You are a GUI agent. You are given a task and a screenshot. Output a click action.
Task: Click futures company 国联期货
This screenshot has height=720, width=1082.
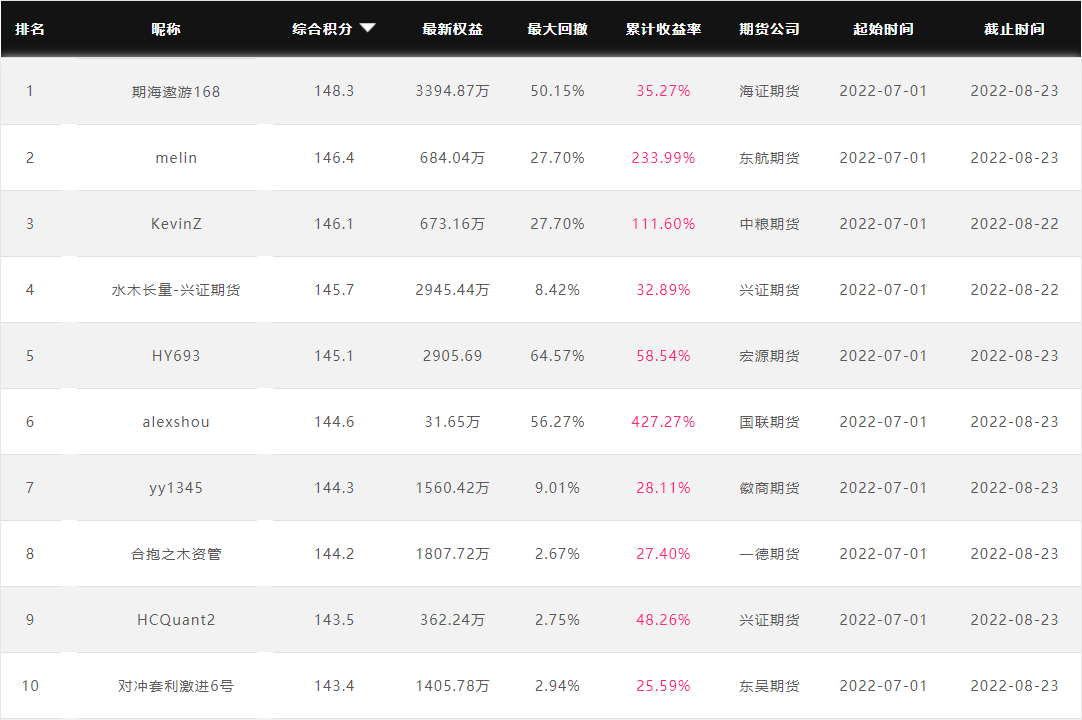pos(769,422)
